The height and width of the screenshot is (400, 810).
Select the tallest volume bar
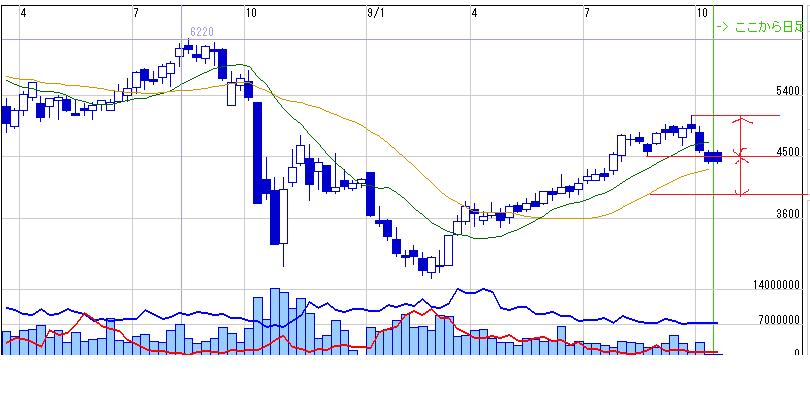274,321
